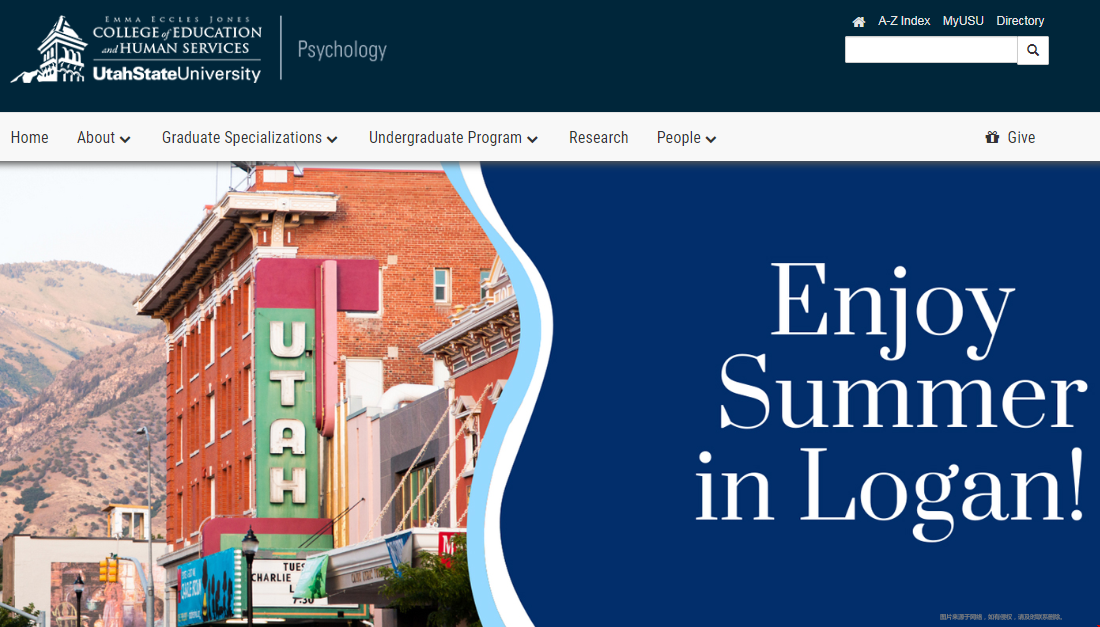Expand the Undergraduate Program menu
1100x627 pixels.
tap(453, 138)
